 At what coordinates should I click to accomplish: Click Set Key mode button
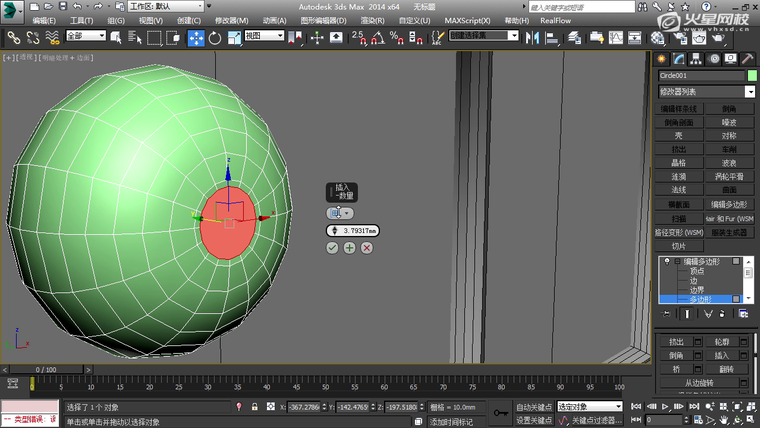pyautogui.click(x=535, y=421)
